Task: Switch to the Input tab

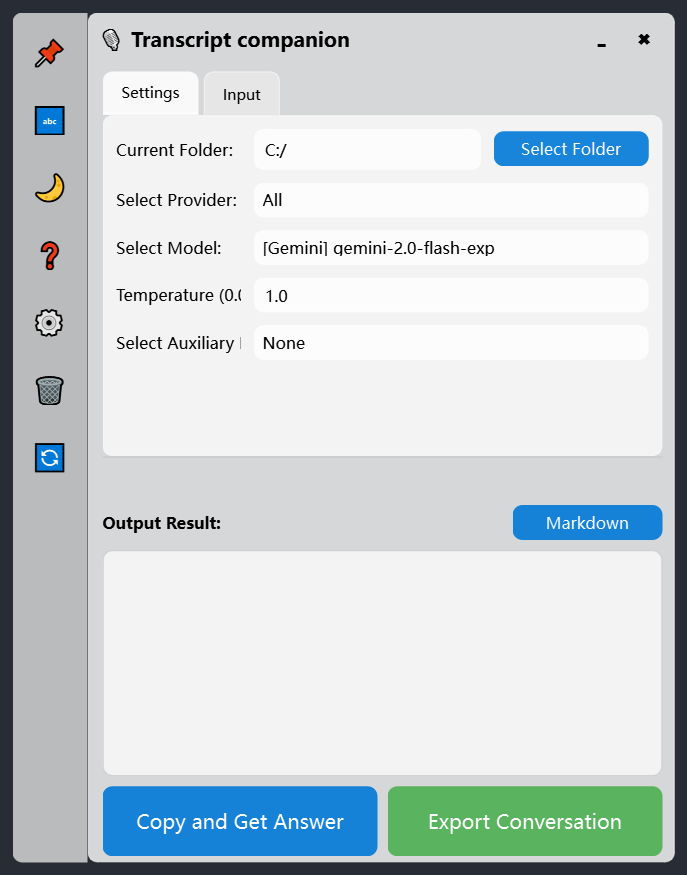Action: (241, 93)
